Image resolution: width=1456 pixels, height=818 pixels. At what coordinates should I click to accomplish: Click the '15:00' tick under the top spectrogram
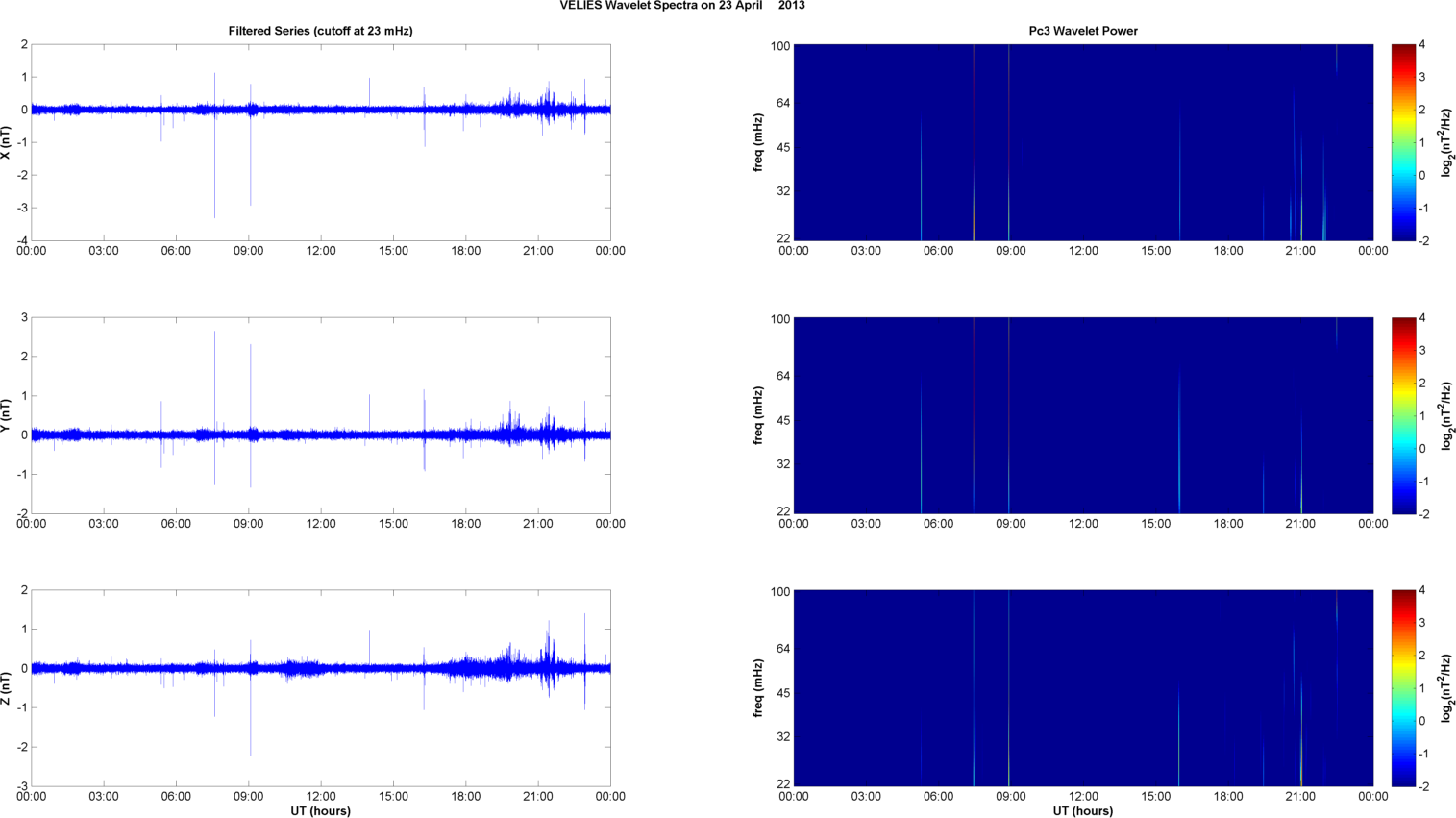pyautogui.click(x=1156, y=251)
